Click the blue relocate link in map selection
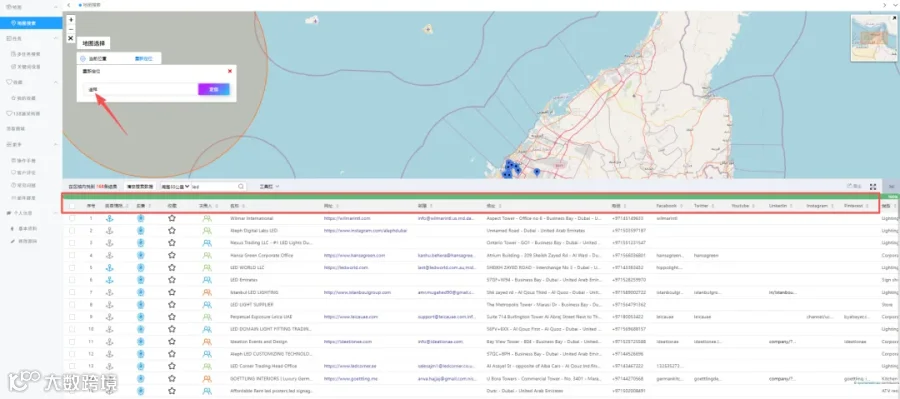The width and height of the screenshot is (900, 399). [143, 59]
